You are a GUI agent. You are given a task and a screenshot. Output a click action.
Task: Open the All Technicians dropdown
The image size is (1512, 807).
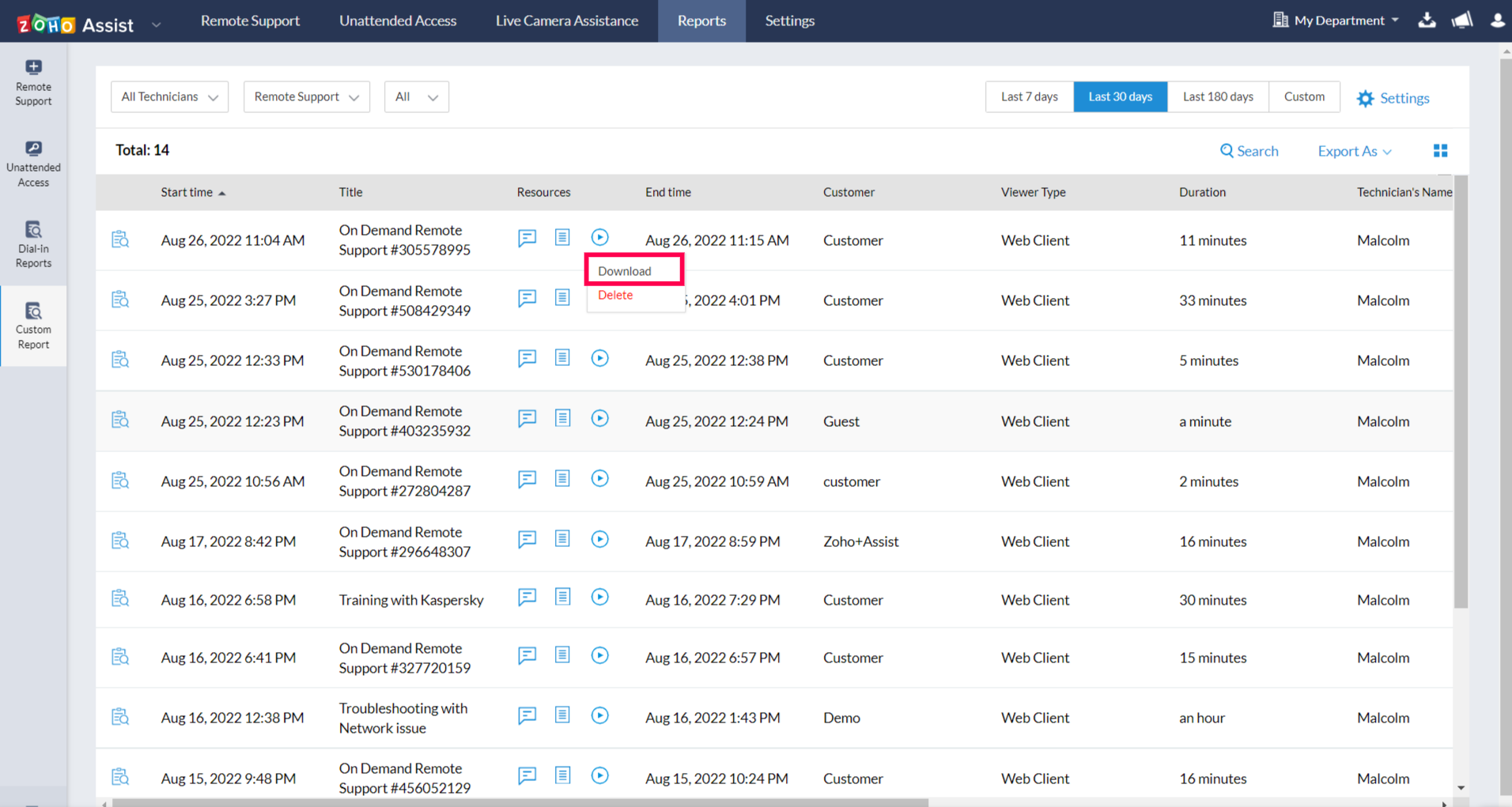(168, 96)
